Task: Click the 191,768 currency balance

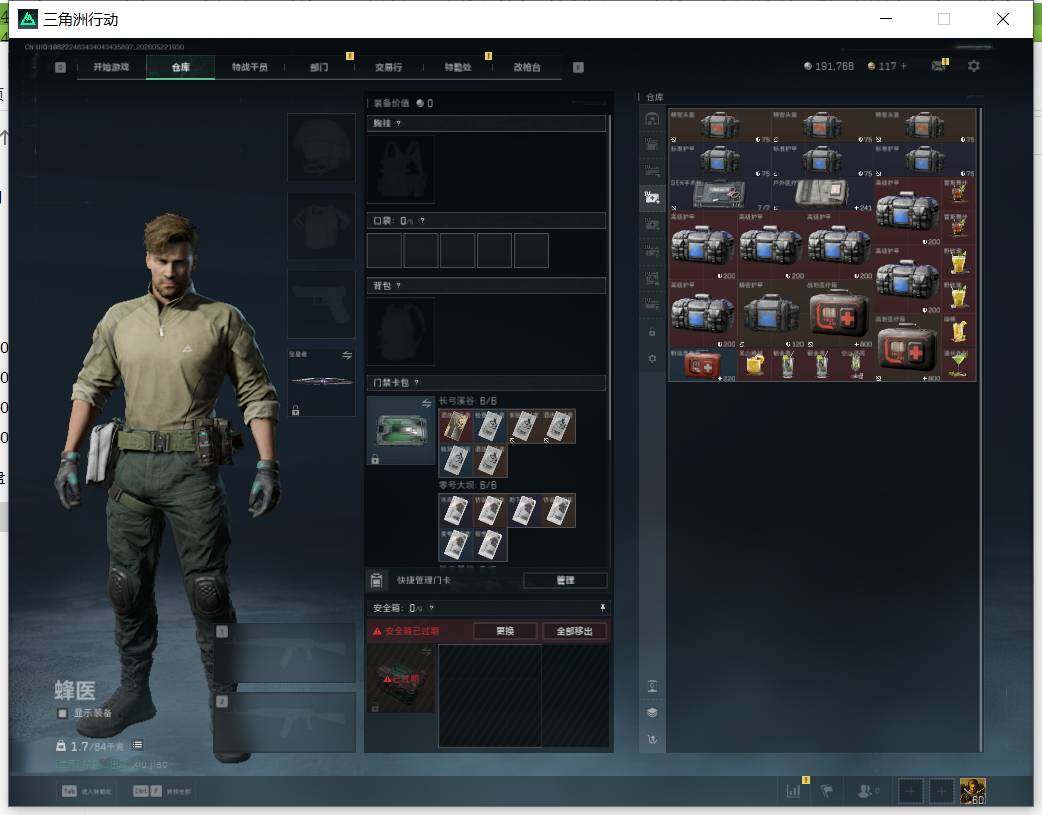Action: pyautogui.click(x=829, y=66)
